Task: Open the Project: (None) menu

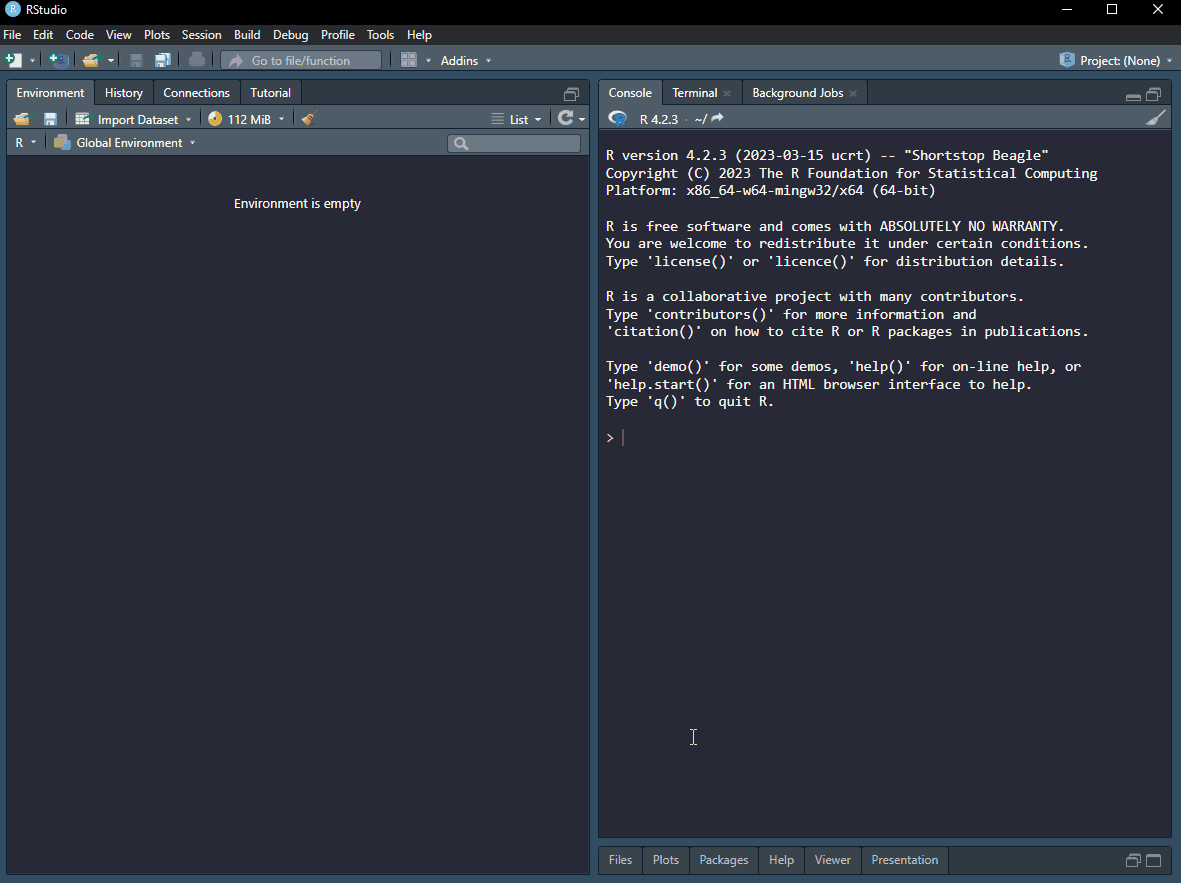Action: pyautogui.click(x=1118, y=60)
